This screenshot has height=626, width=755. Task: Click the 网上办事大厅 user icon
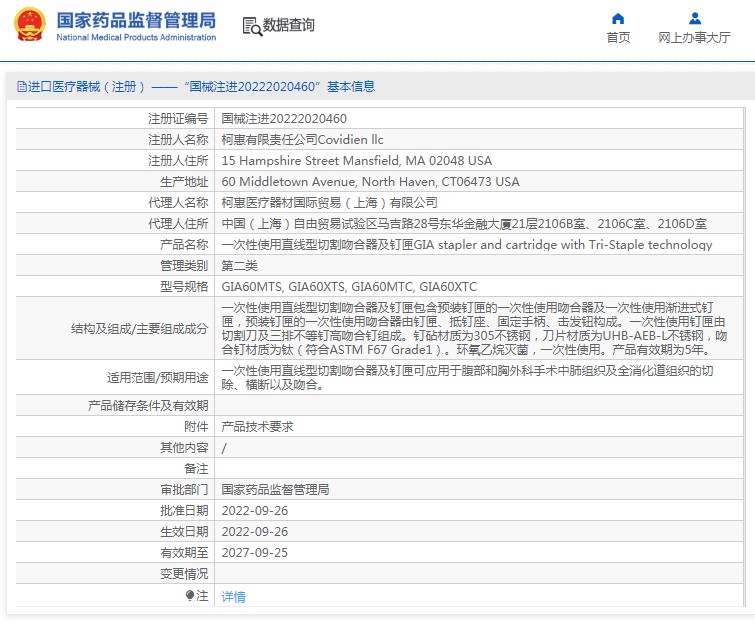pos(694,19)
